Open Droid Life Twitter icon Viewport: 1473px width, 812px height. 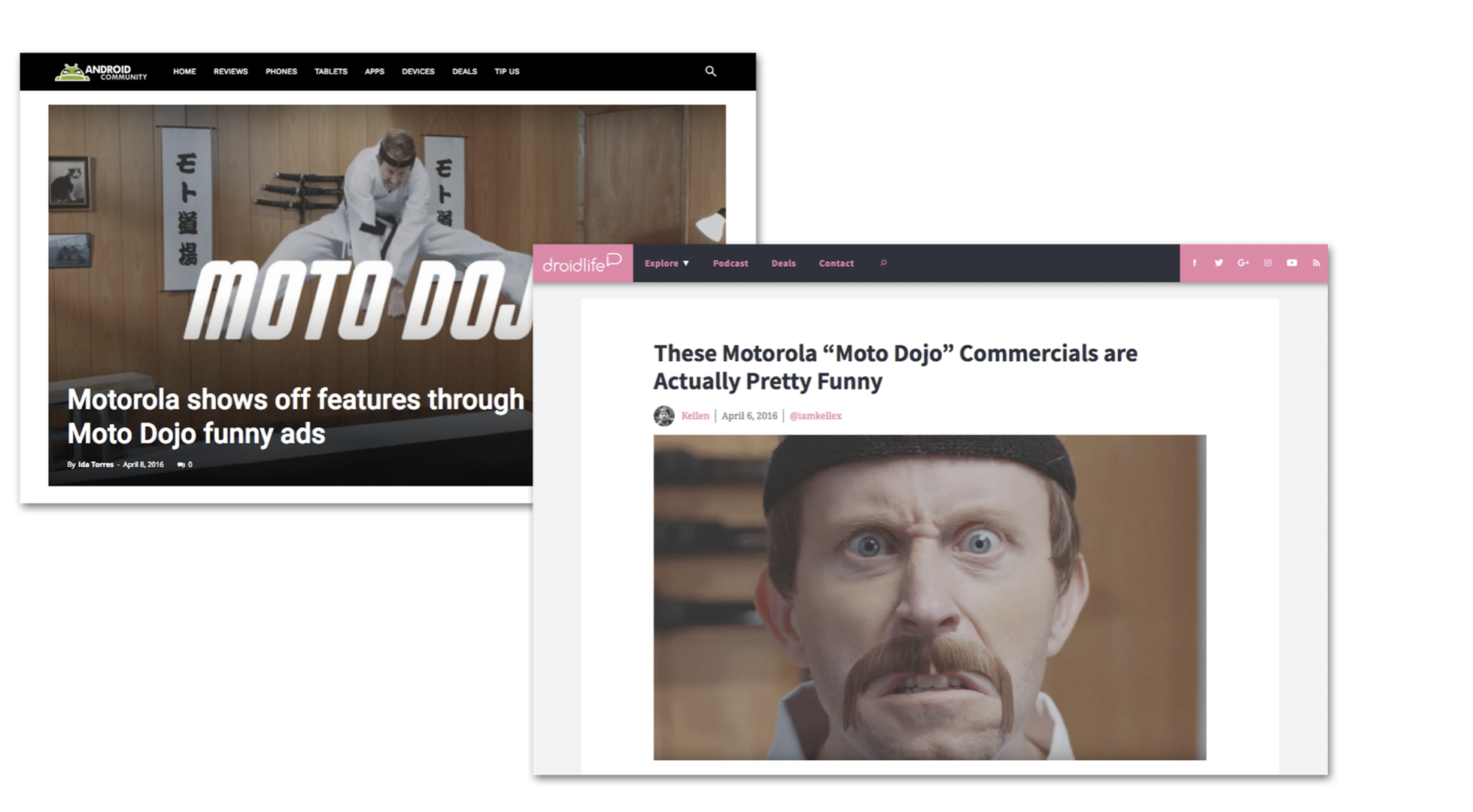click(1219, 263)
